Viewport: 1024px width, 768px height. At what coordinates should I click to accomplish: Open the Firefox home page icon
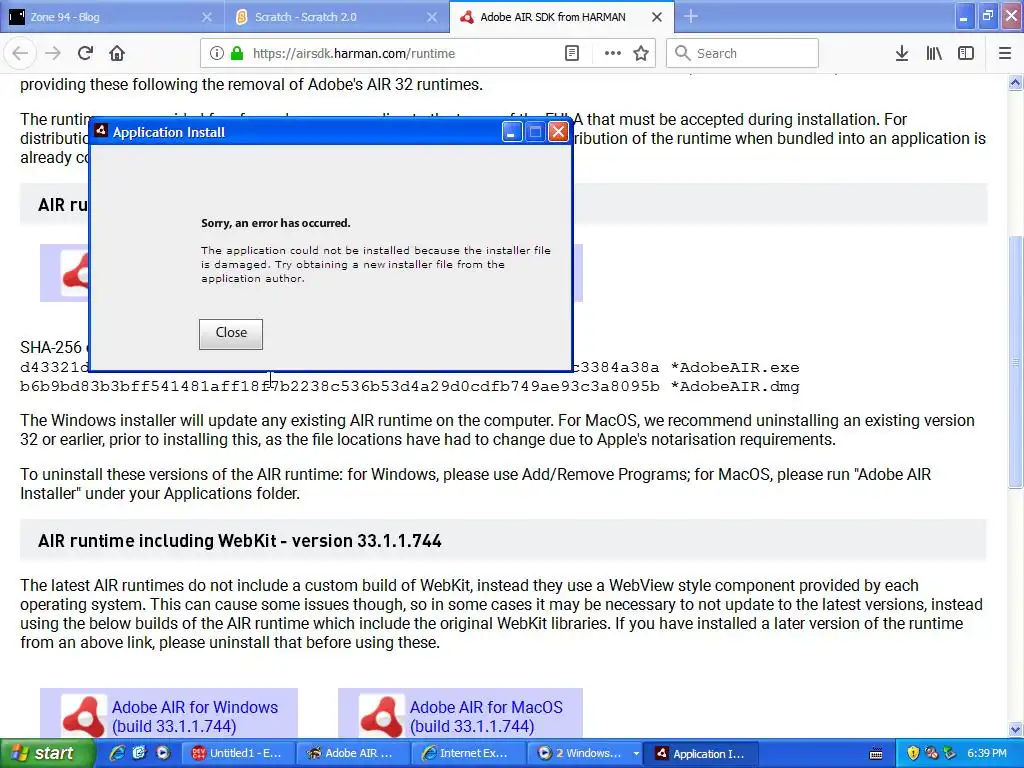[117, 53]
